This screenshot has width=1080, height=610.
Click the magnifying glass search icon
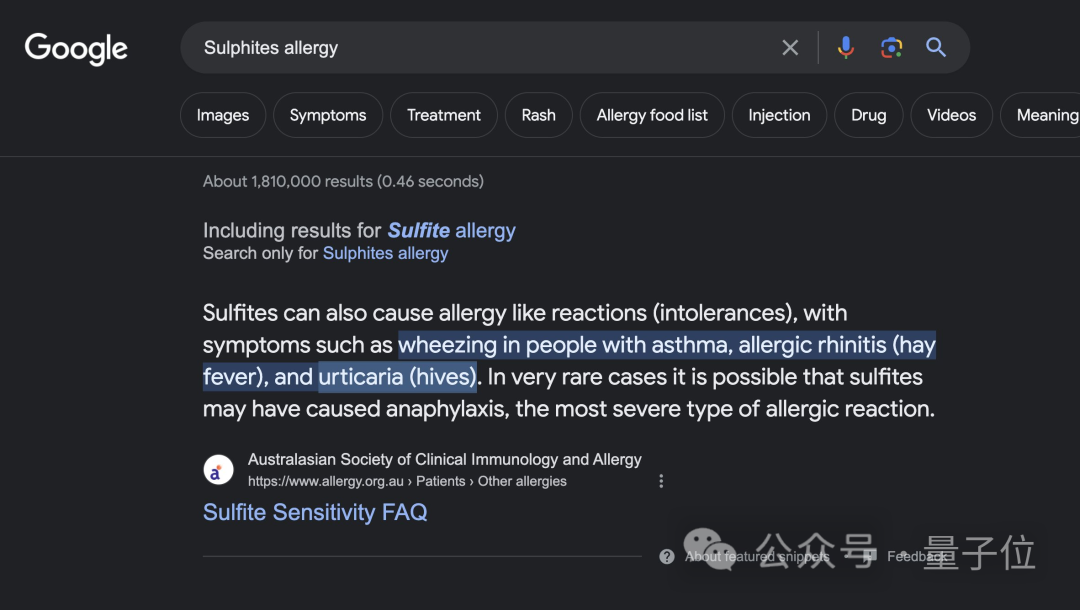tap(935, 48)
